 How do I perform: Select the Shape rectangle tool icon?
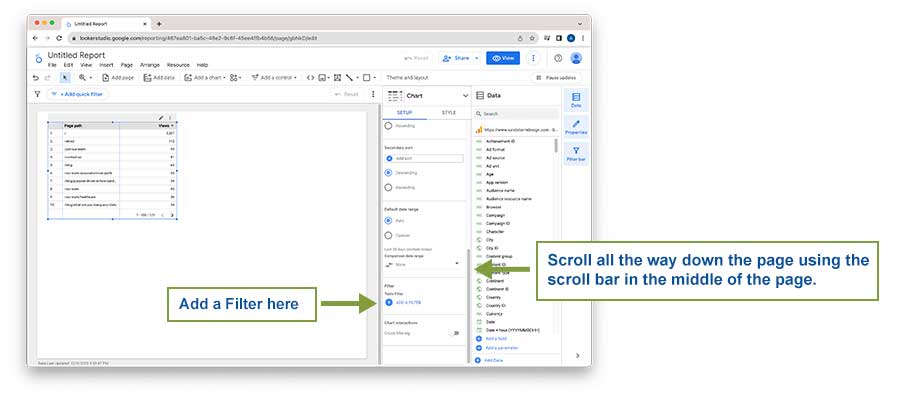(366, 78)
